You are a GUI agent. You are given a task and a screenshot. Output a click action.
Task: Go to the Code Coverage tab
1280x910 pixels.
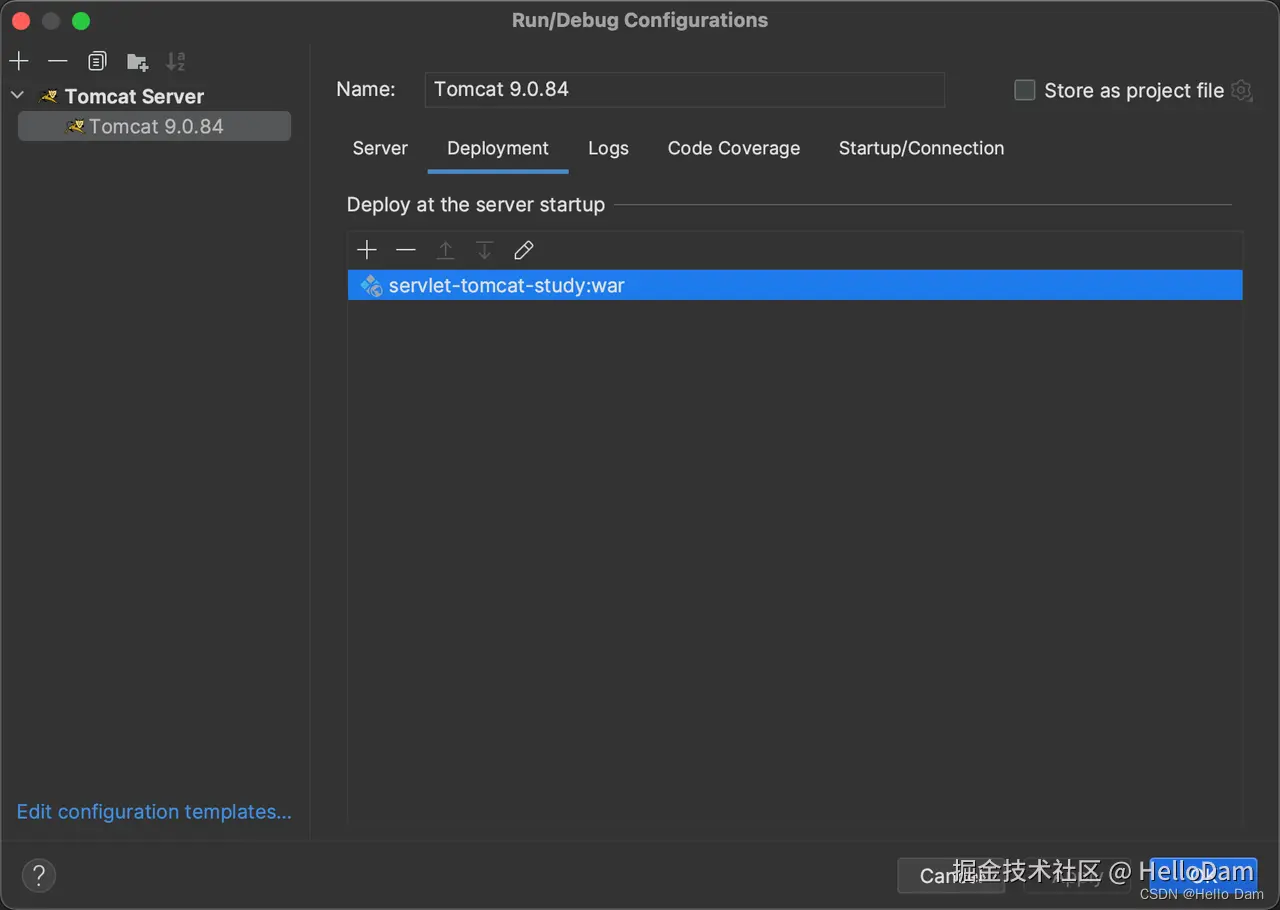coord(734,148)
